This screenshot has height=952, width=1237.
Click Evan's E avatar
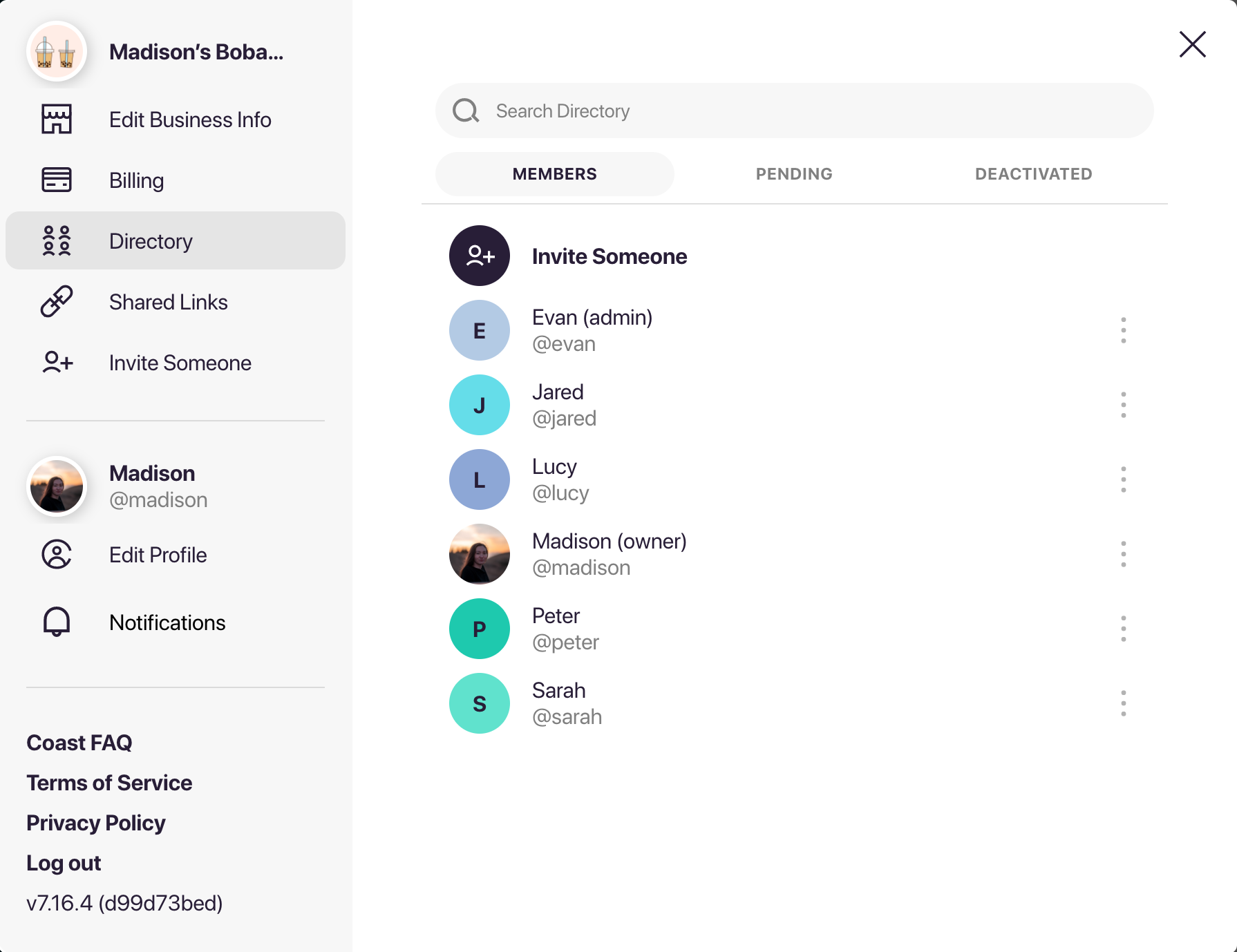tap(480, 330)
